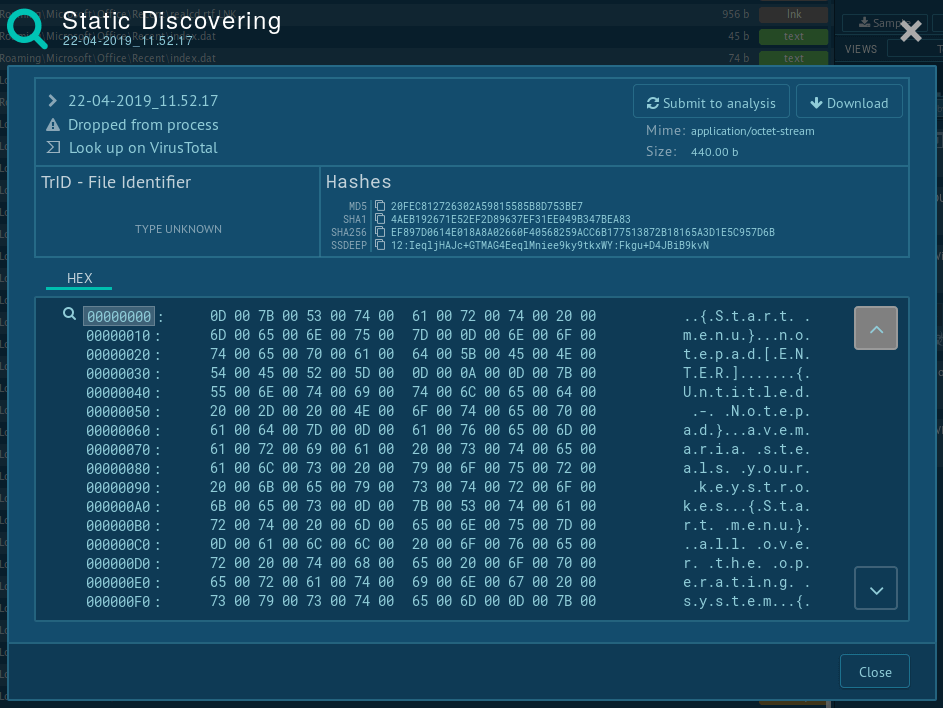Viewport: 943px width, 708px height.
Task: Copy the SHA1 hash value
Action: click(x=380, y=220)
